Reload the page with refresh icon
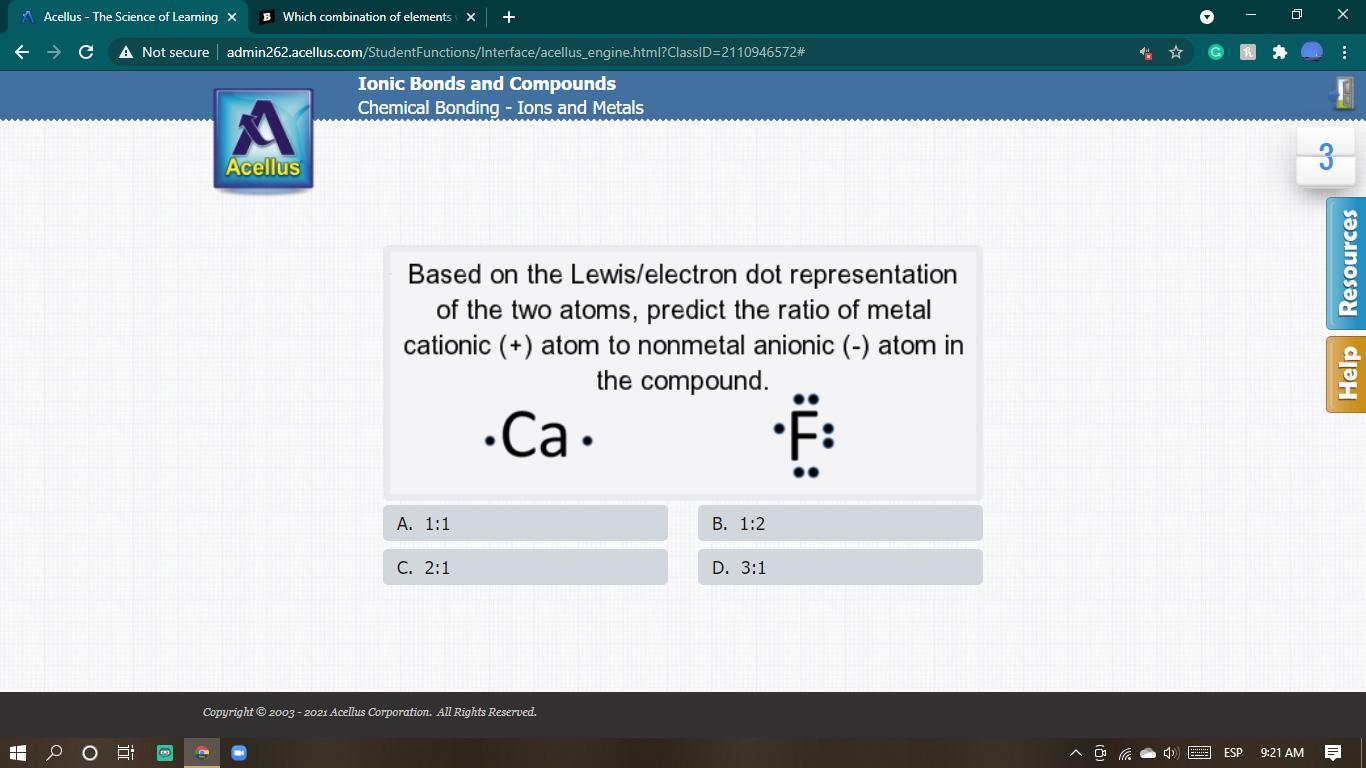The image size is (1366, 768). click(86, 52)
